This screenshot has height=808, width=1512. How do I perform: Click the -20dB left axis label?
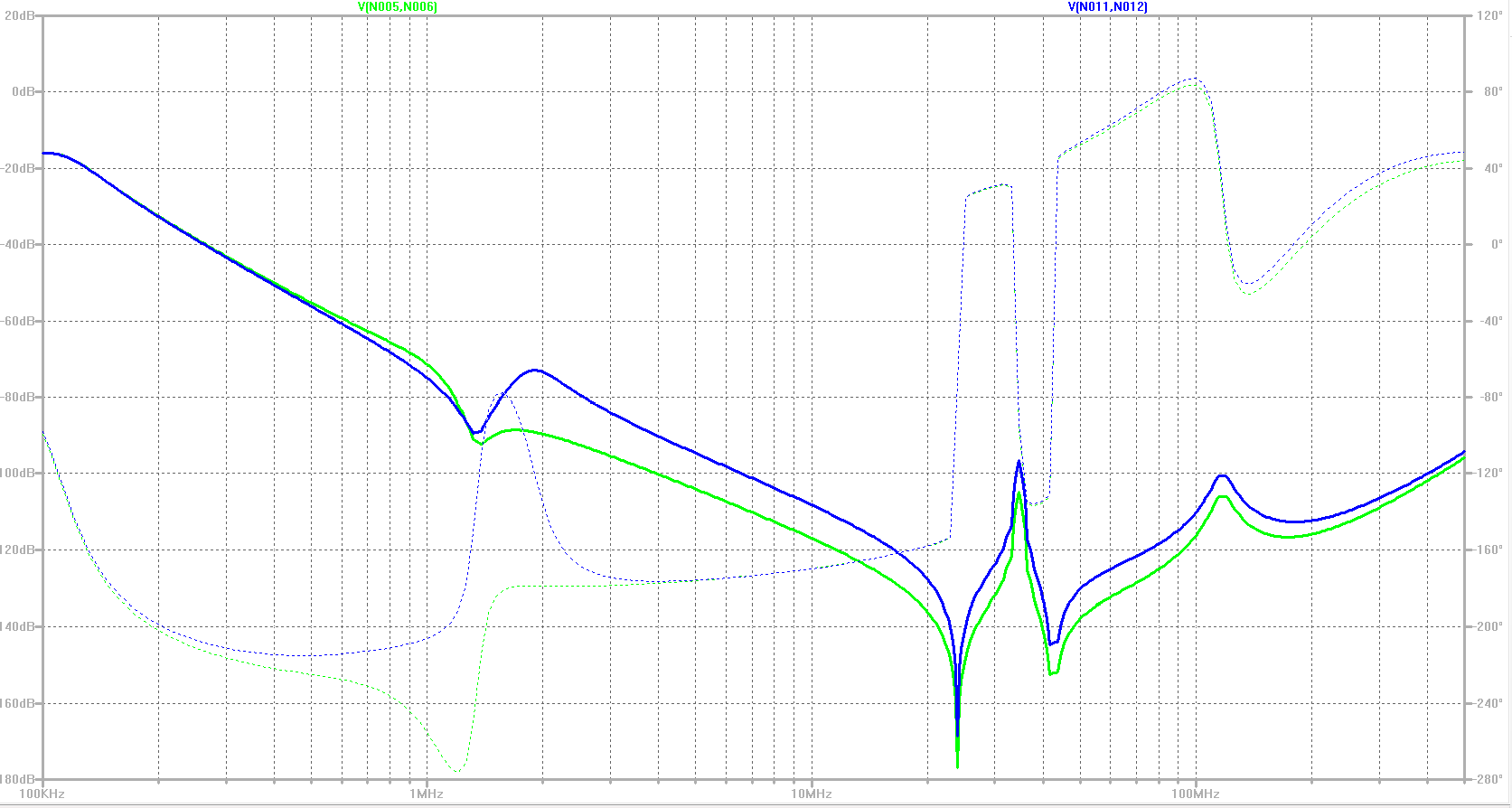point(19,168)
